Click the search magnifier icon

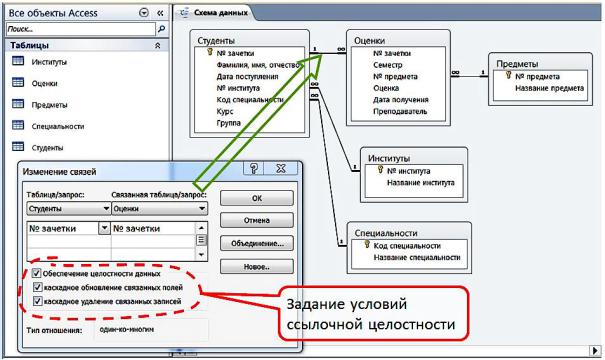coord(162,29)
